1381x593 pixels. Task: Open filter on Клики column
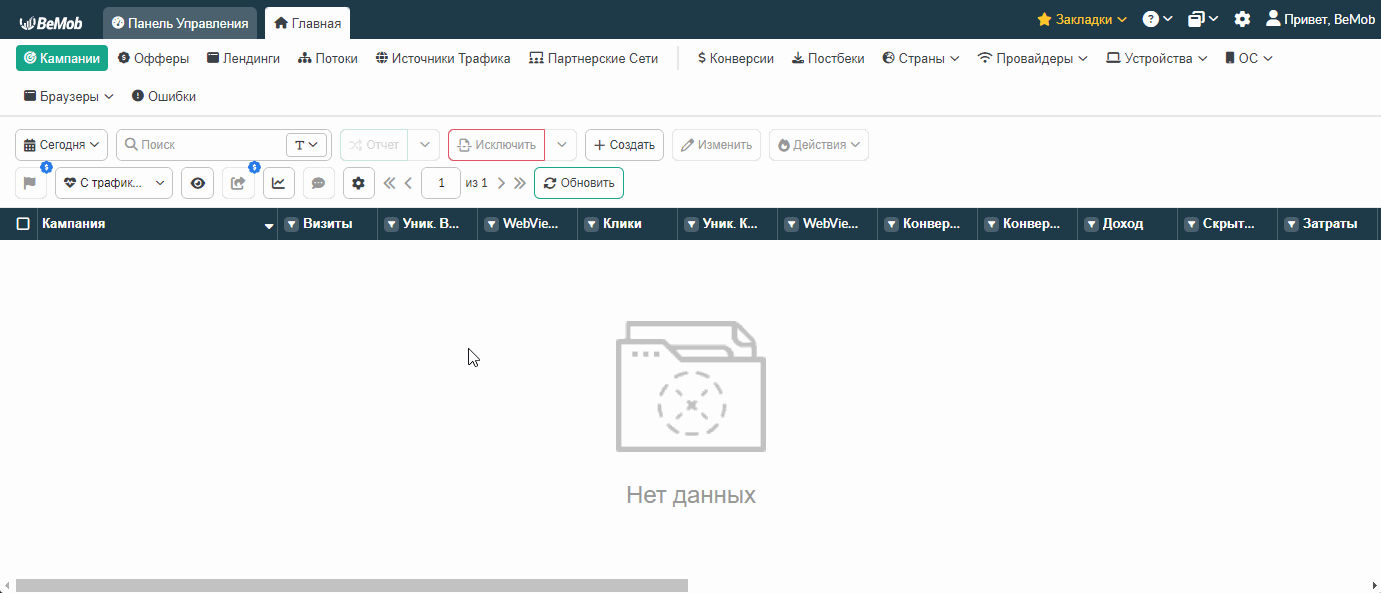click(591, 224)
